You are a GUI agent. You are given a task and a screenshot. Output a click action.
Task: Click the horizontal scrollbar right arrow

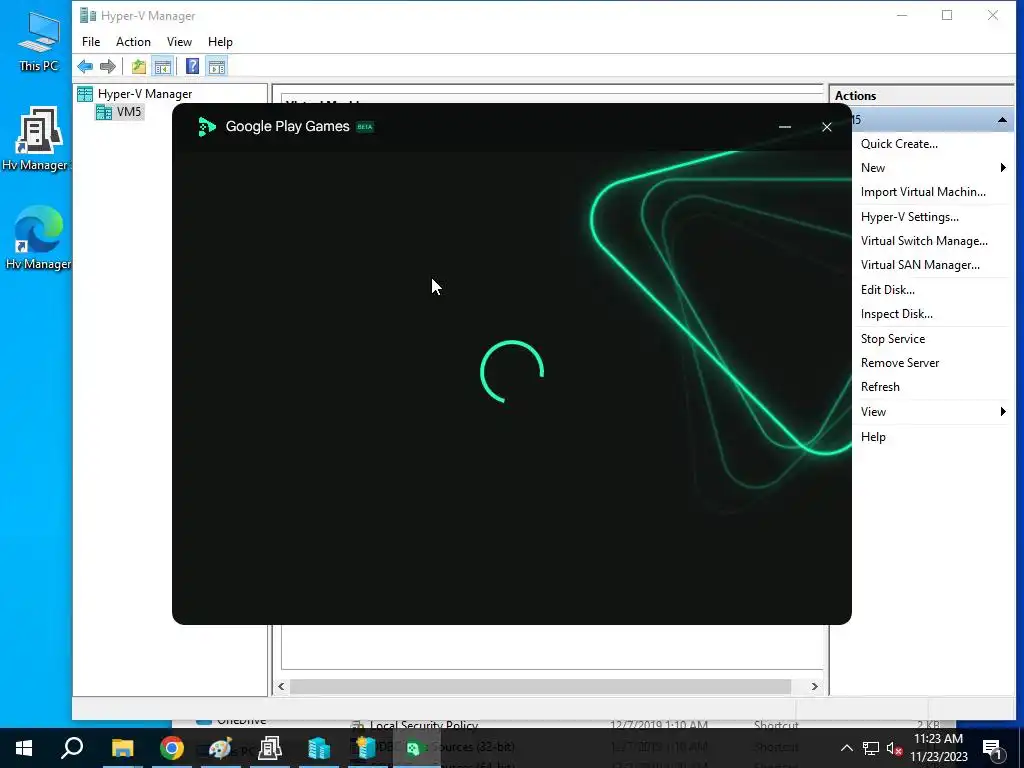[x=814, y=686]
